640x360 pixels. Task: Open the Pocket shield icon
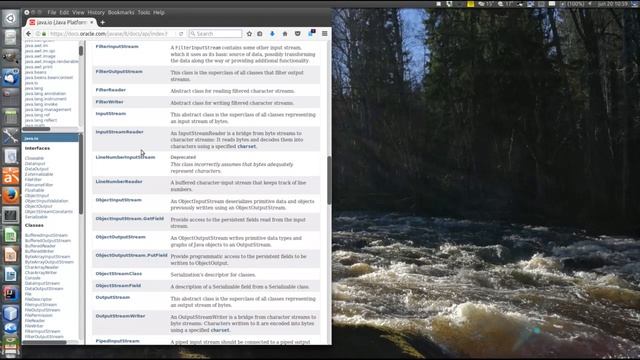(x=298, y=34)
